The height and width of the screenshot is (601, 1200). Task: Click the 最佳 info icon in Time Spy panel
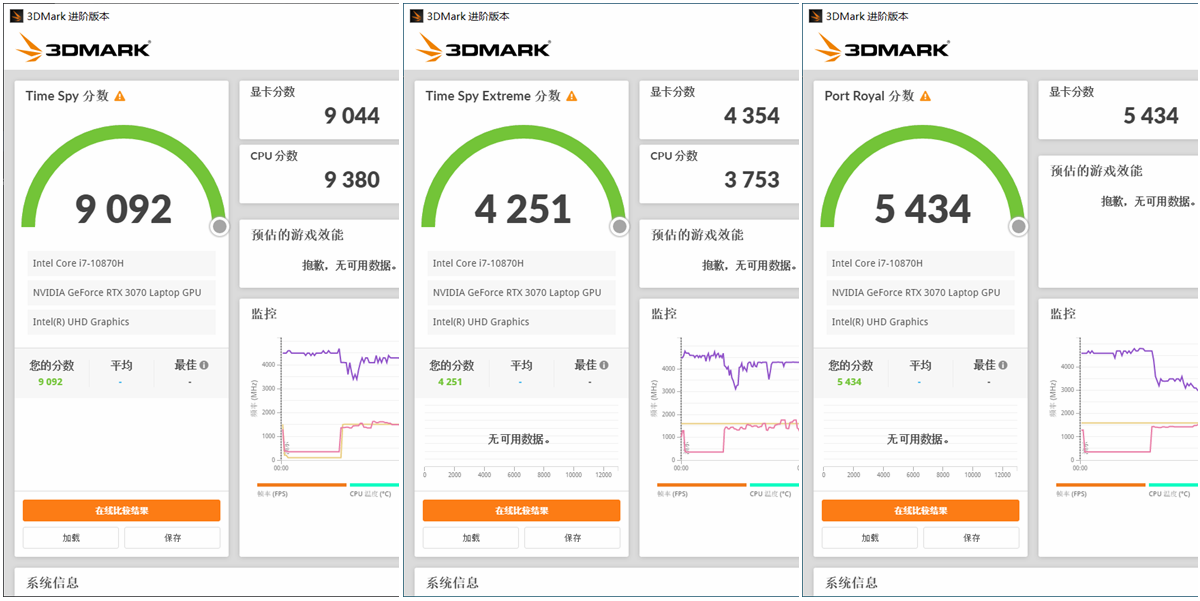tap(204, 366)
